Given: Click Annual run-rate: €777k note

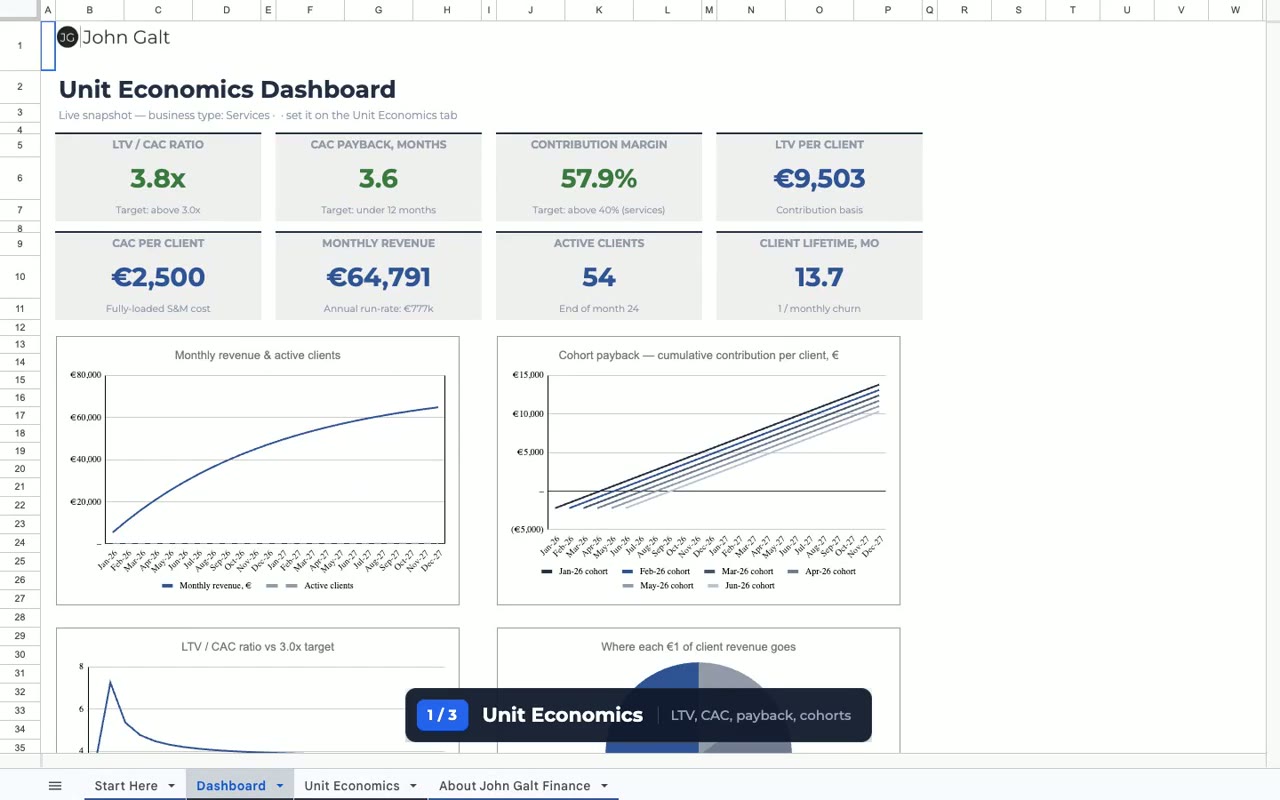Looking at the screenshot, I should [378, 309].
